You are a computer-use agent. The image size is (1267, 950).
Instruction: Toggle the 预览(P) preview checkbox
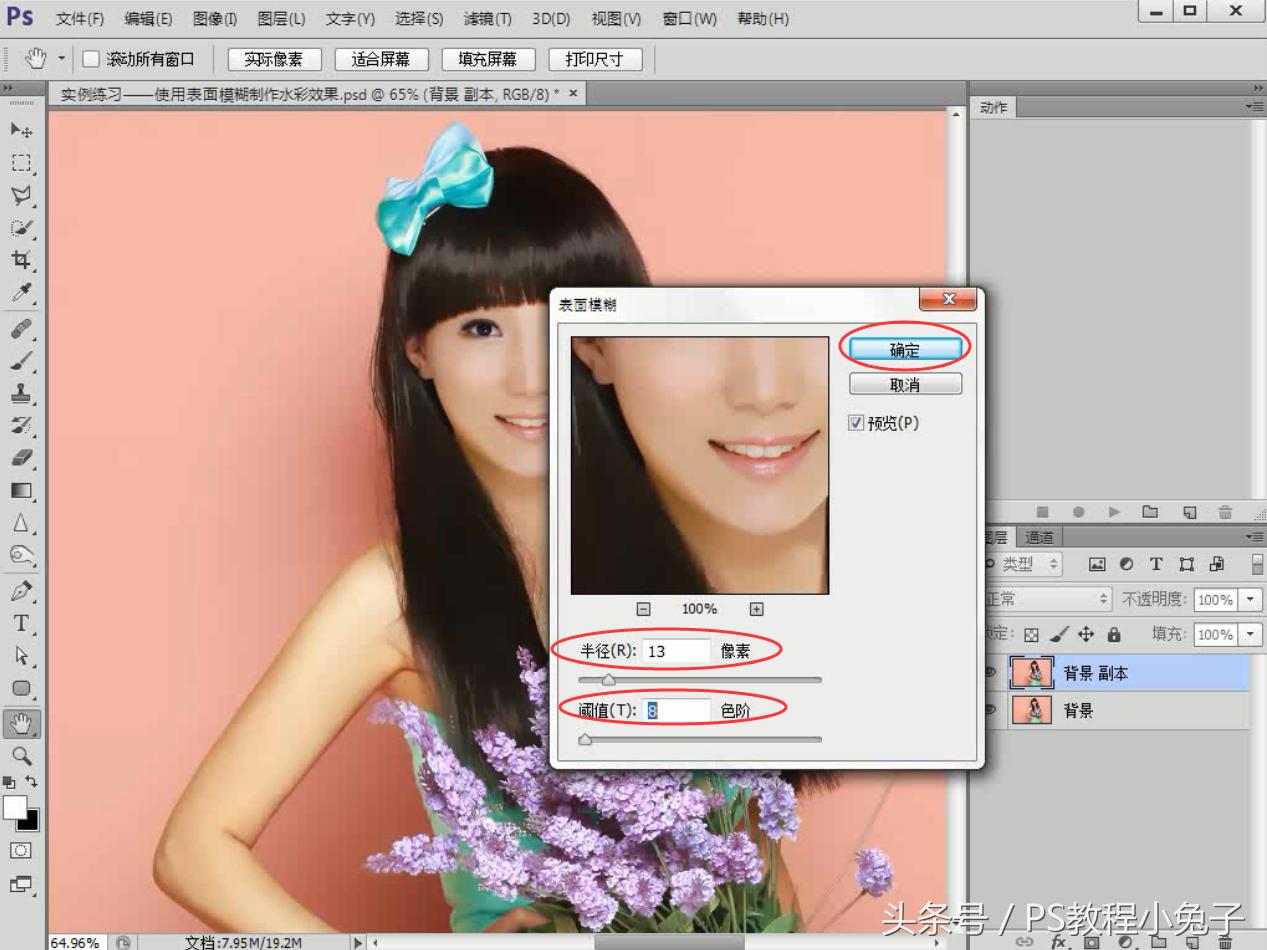856,423
